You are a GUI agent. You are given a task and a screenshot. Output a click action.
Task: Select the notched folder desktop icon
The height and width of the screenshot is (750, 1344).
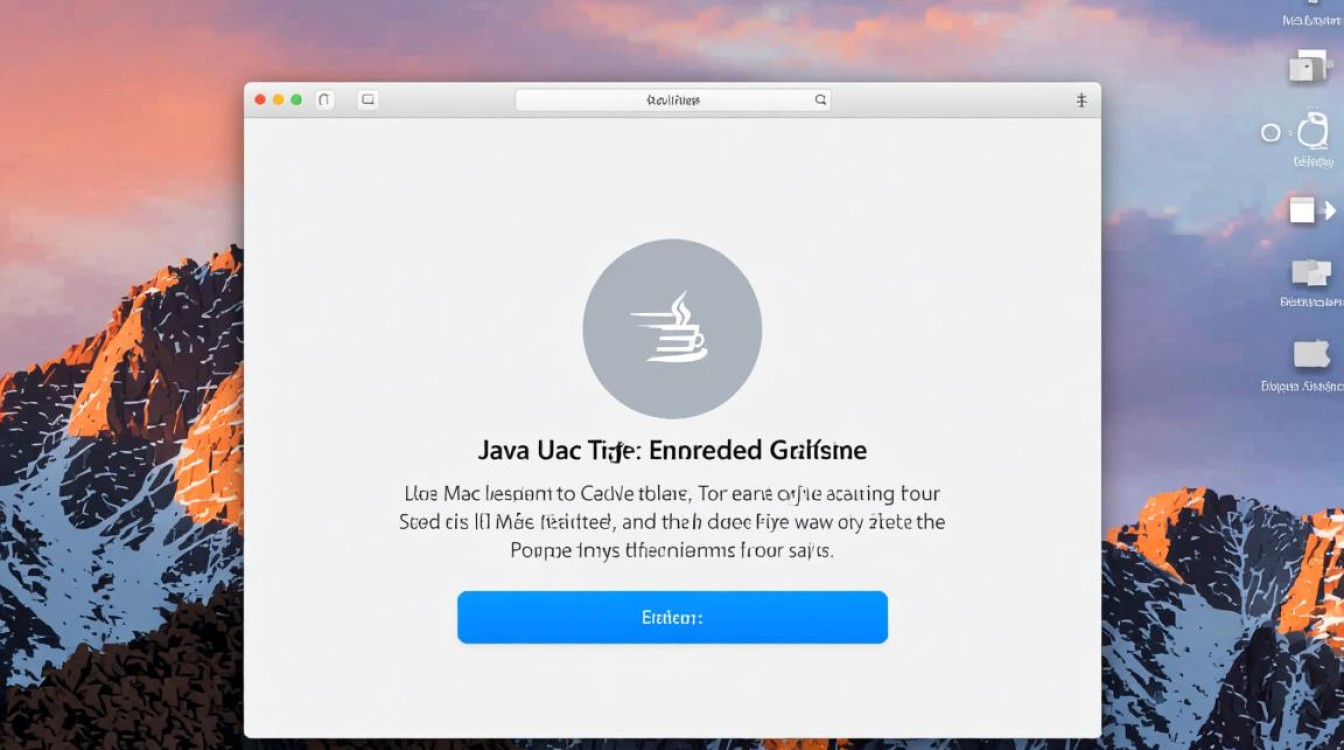click(1312, 354)
